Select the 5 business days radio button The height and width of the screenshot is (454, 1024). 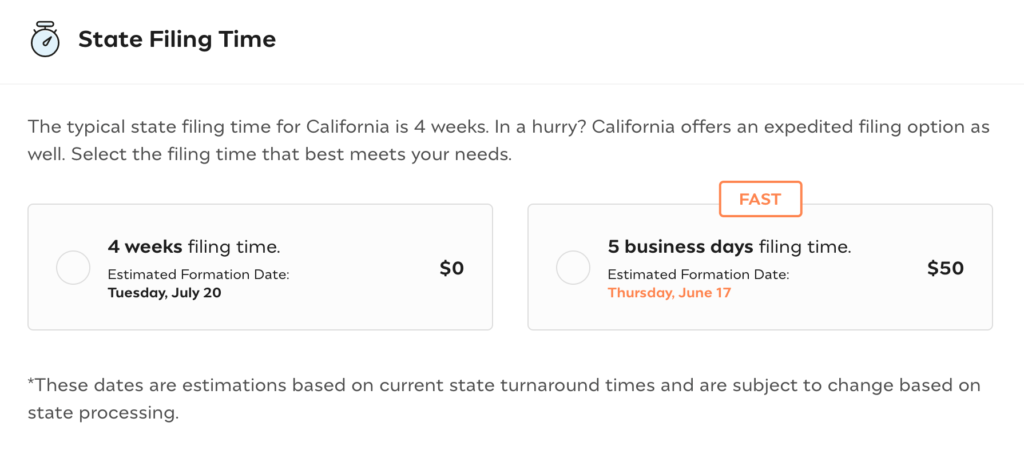coord(573,268)
